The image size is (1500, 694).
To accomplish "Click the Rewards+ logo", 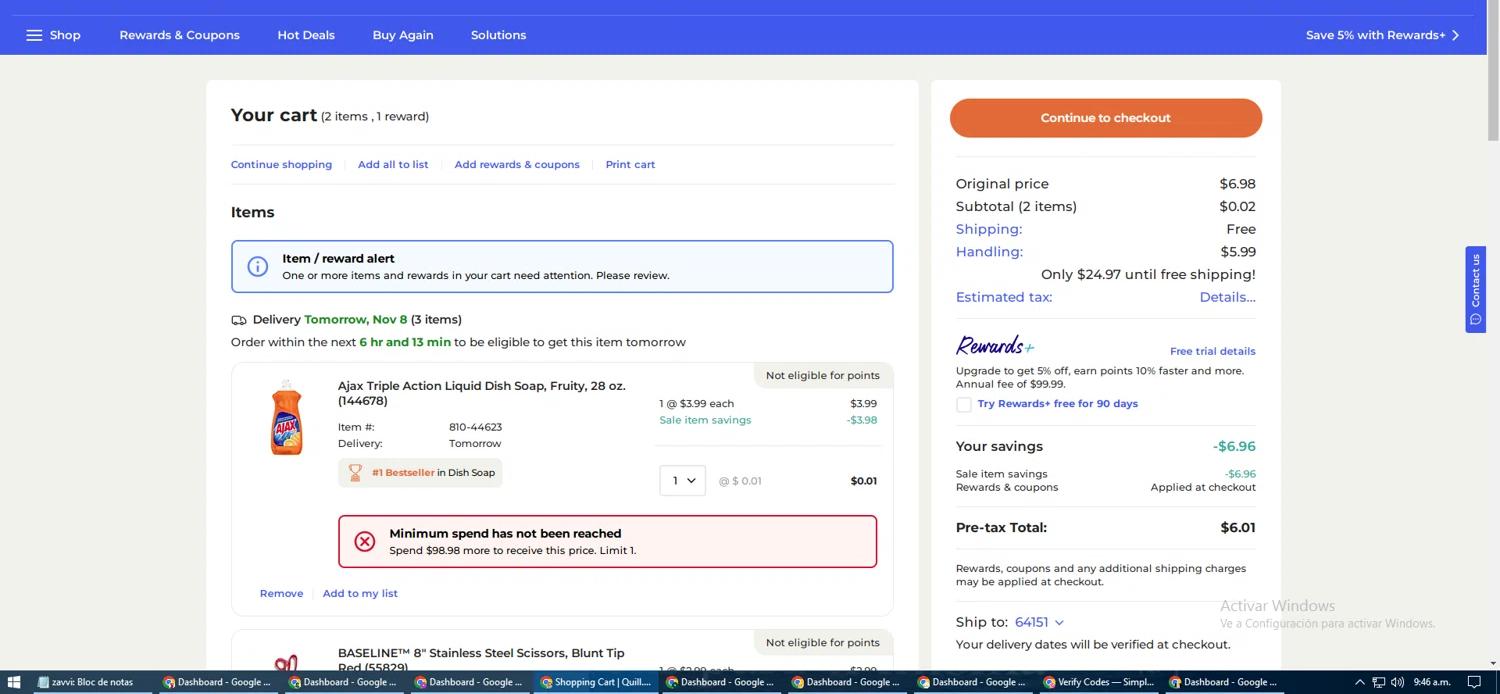I will pos(995,346).
